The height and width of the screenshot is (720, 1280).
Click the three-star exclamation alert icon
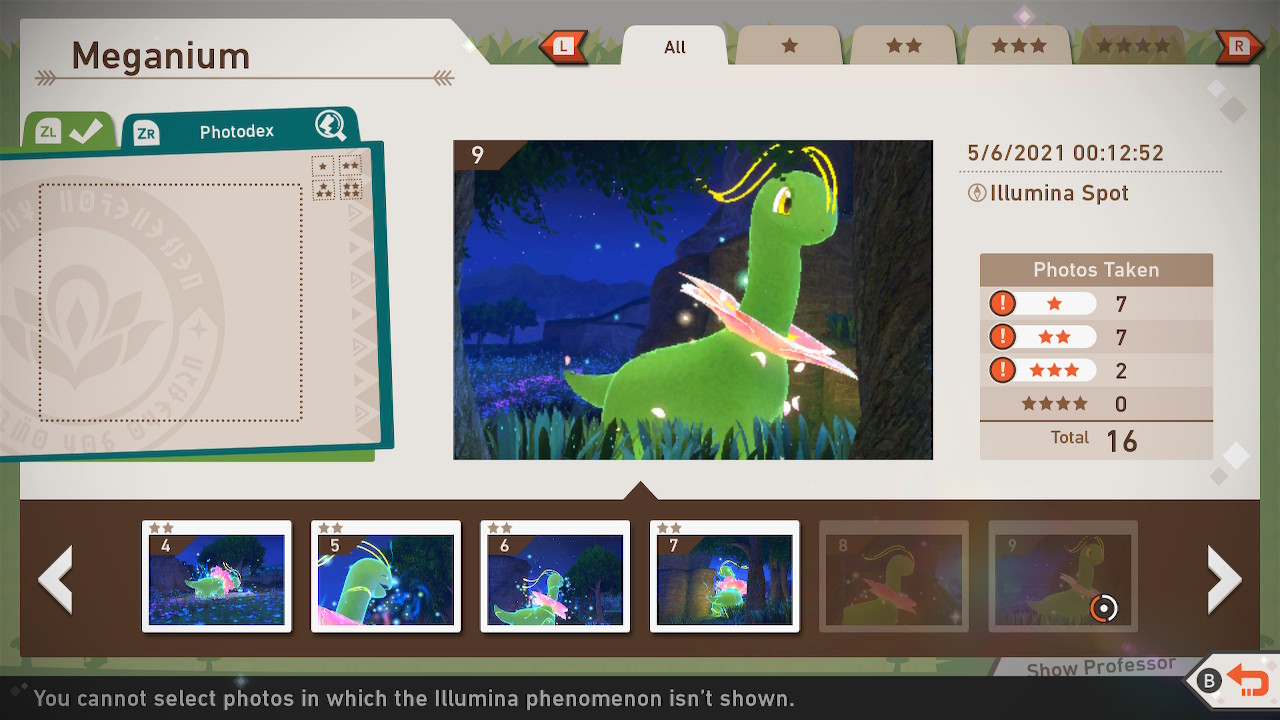pyautogui.click(x=1002, y=370)
